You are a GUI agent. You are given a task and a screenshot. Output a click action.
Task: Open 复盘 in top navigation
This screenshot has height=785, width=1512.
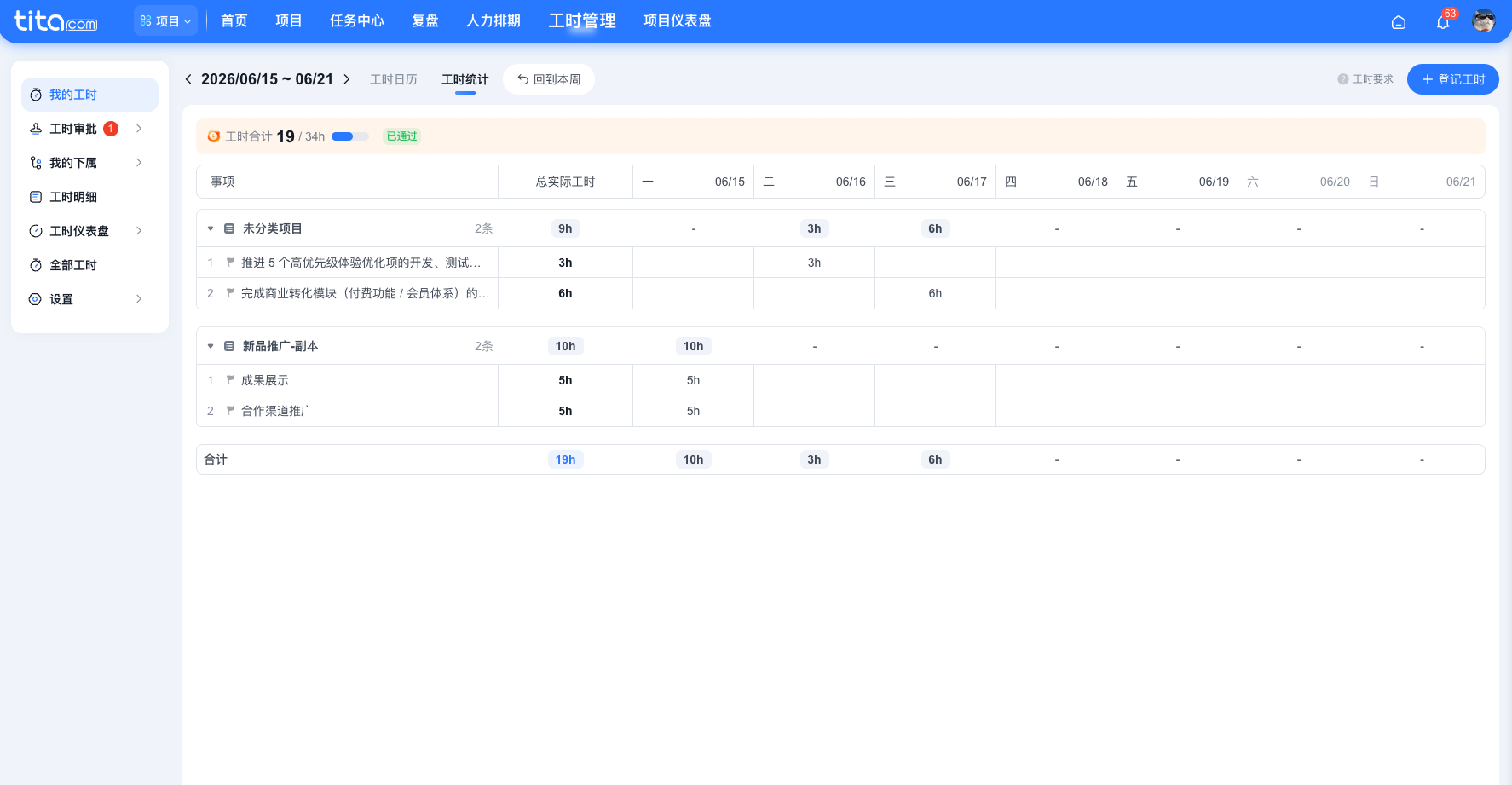pyautogui.click(x=425, y=20)
